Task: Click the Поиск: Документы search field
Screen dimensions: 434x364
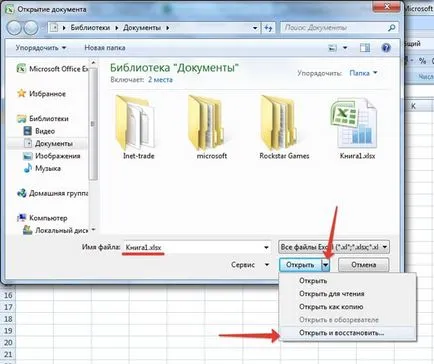Action: coord(335,28)
